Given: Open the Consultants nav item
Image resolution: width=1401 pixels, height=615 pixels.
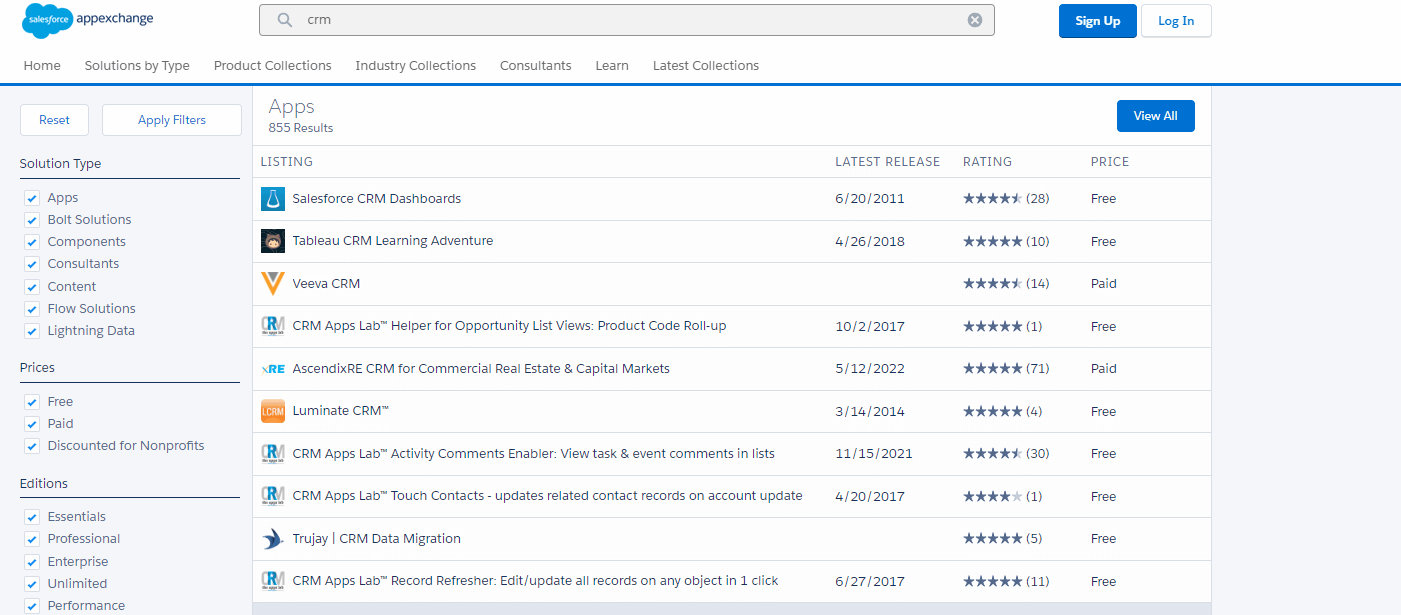Looking at the screenshot, I should point(536,66).
